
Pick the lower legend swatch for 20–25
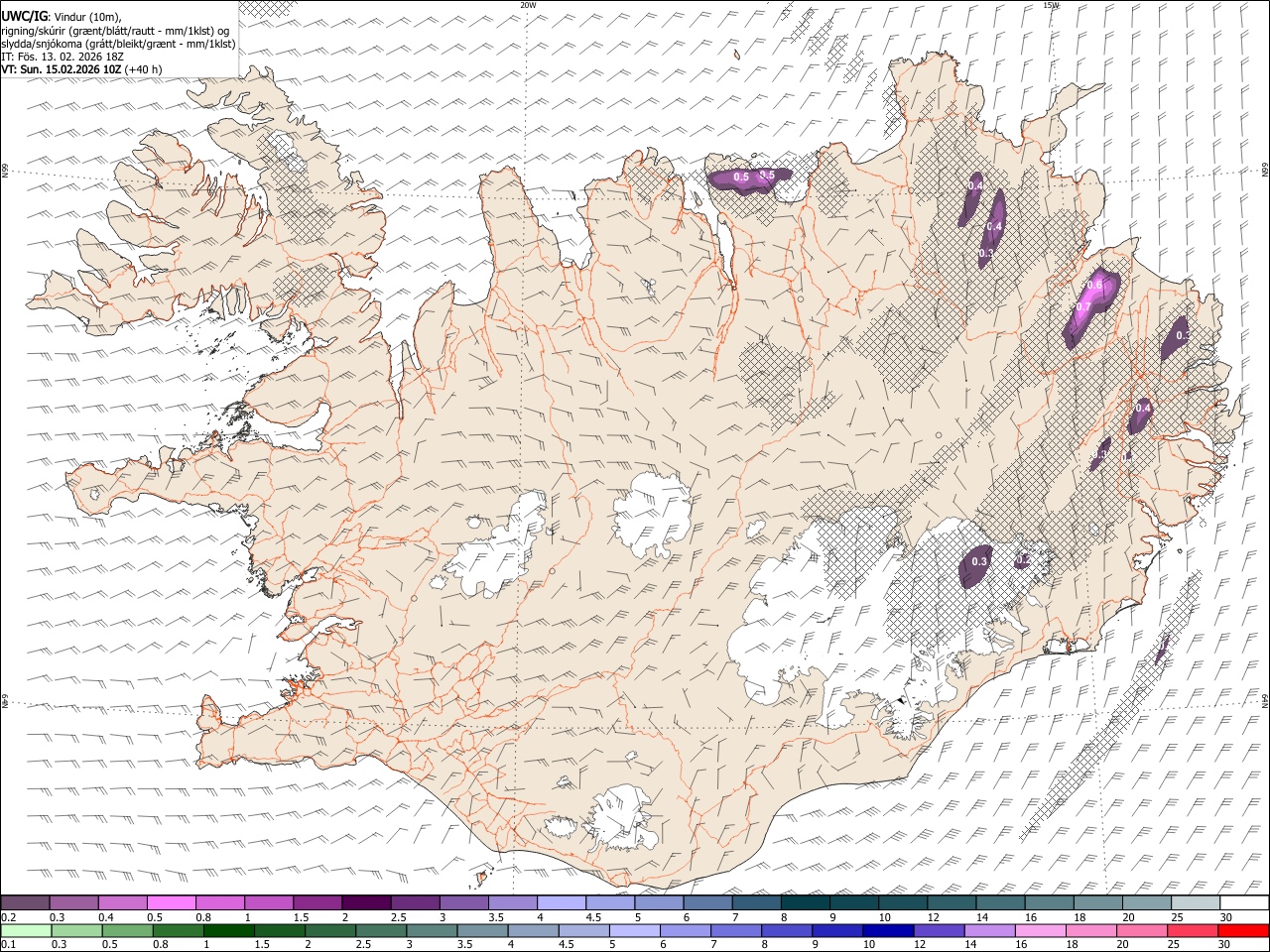coord(1141,931)
